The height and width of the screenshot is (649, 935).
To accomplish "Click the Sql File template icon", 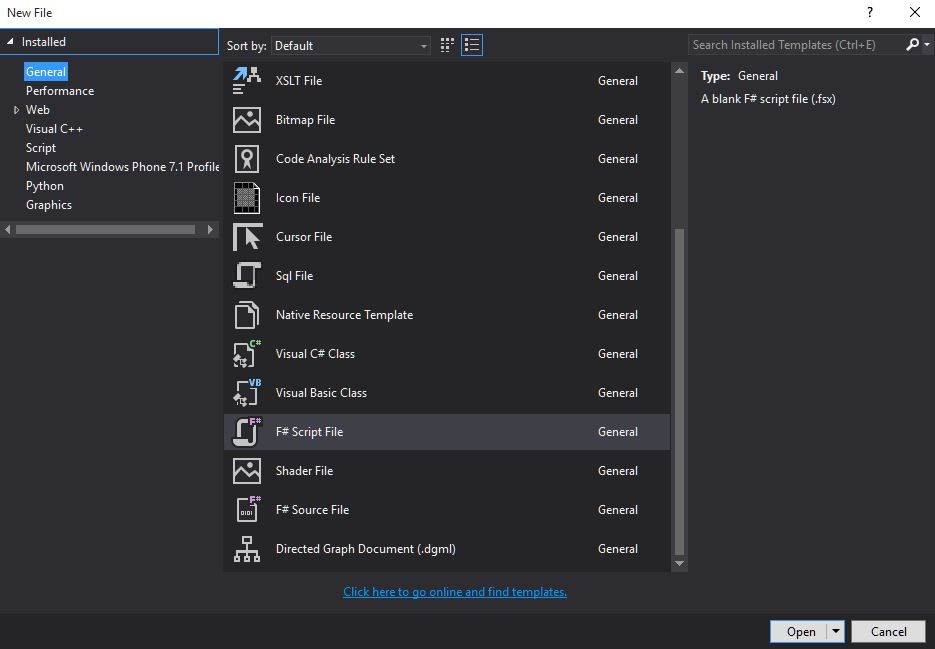I will [x=247, y=276].
